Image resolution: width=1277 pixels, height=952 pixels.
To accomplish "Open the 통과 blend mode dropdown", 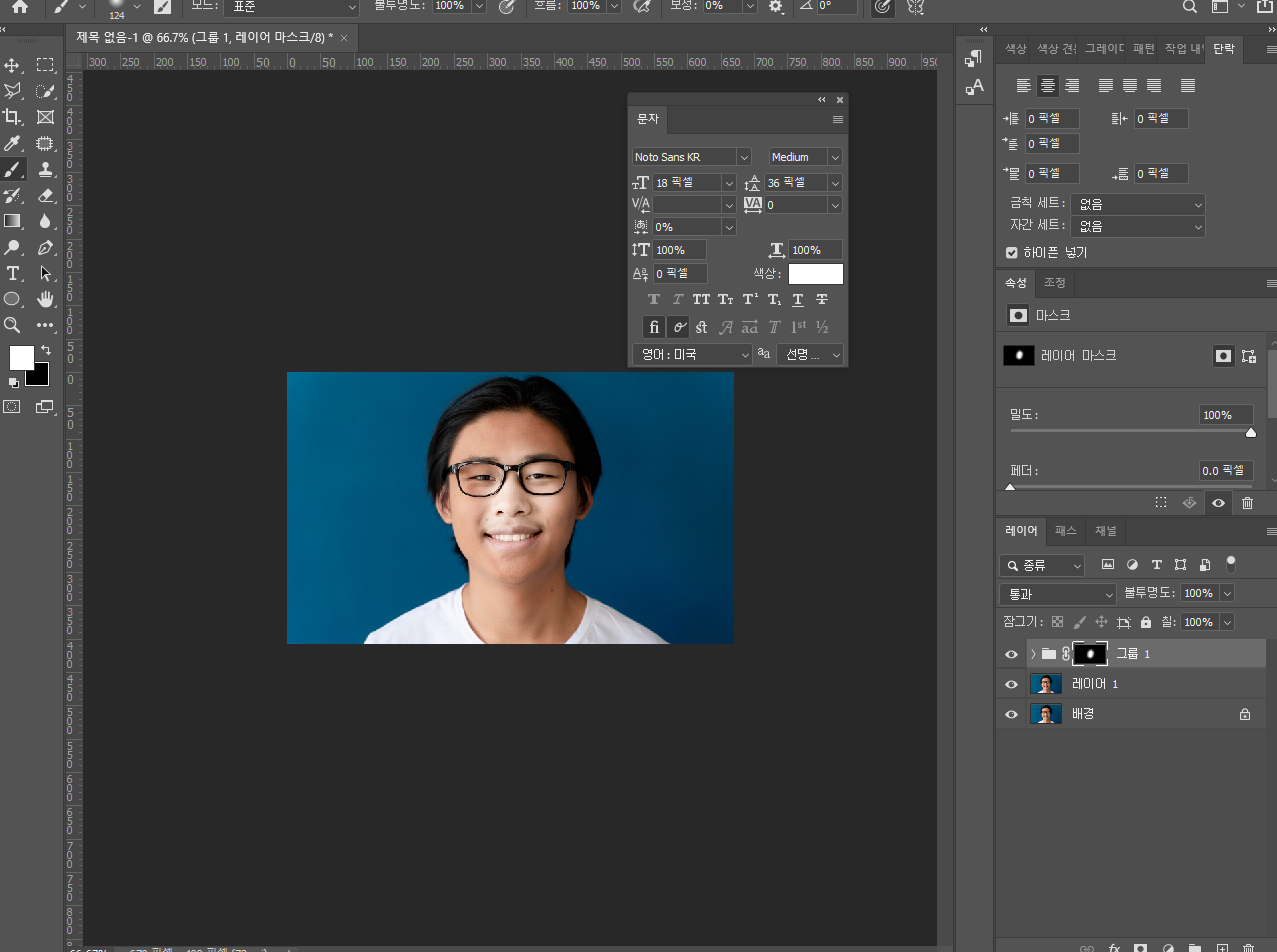I will point(1058,594).
